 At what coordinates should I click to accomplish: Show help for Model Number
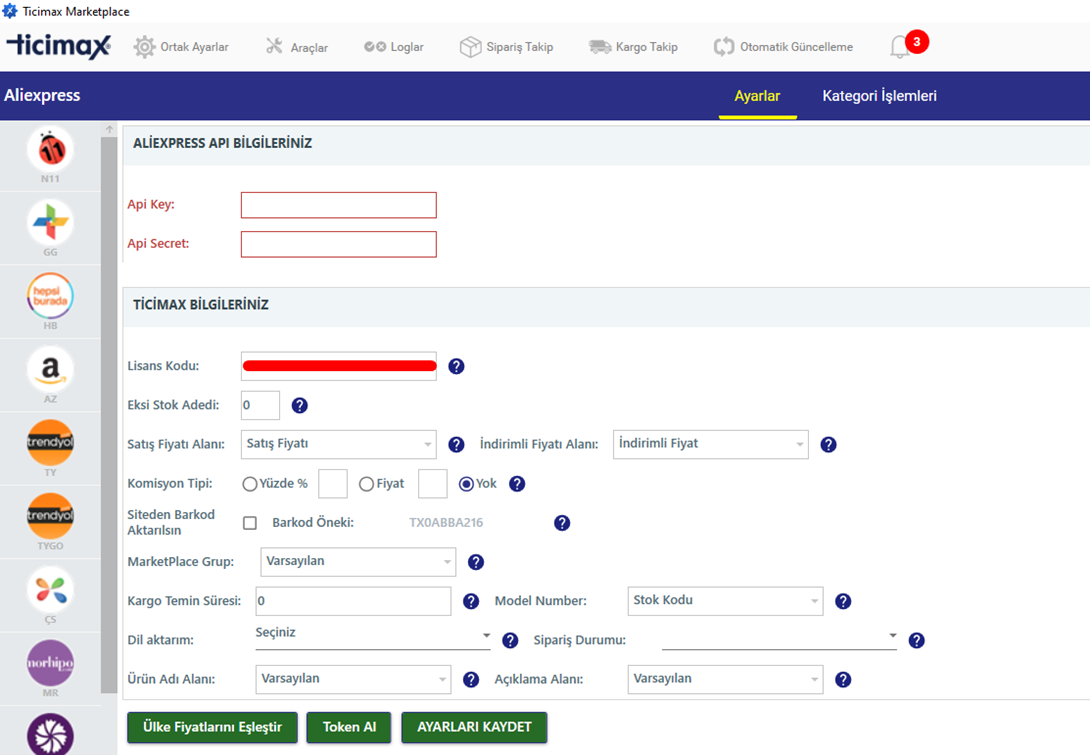[x=843, y=601]
